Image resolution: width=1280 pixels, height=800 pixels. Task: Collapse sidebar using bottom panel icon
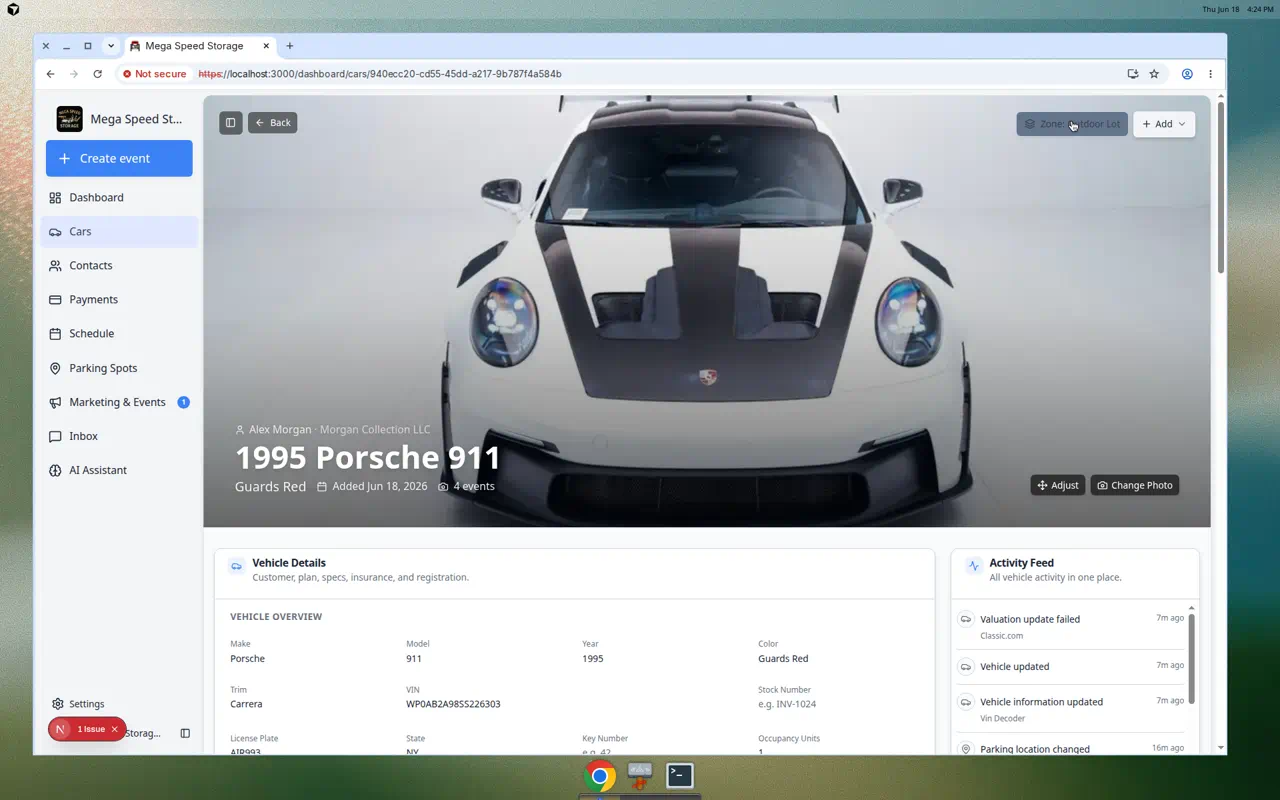tap(185, 733)
